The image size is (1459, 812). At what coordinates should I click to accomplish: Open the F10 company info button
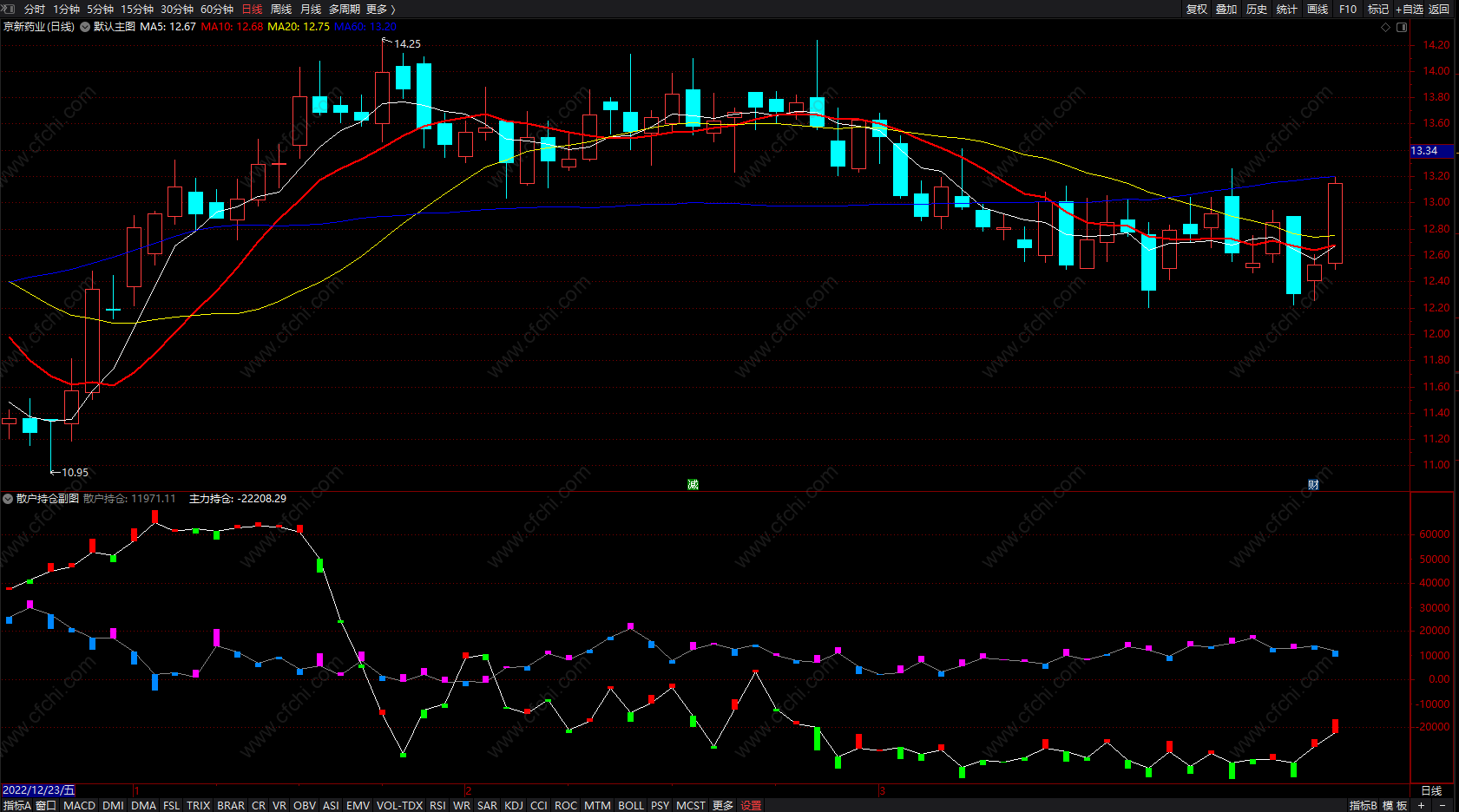point(1348,9)
